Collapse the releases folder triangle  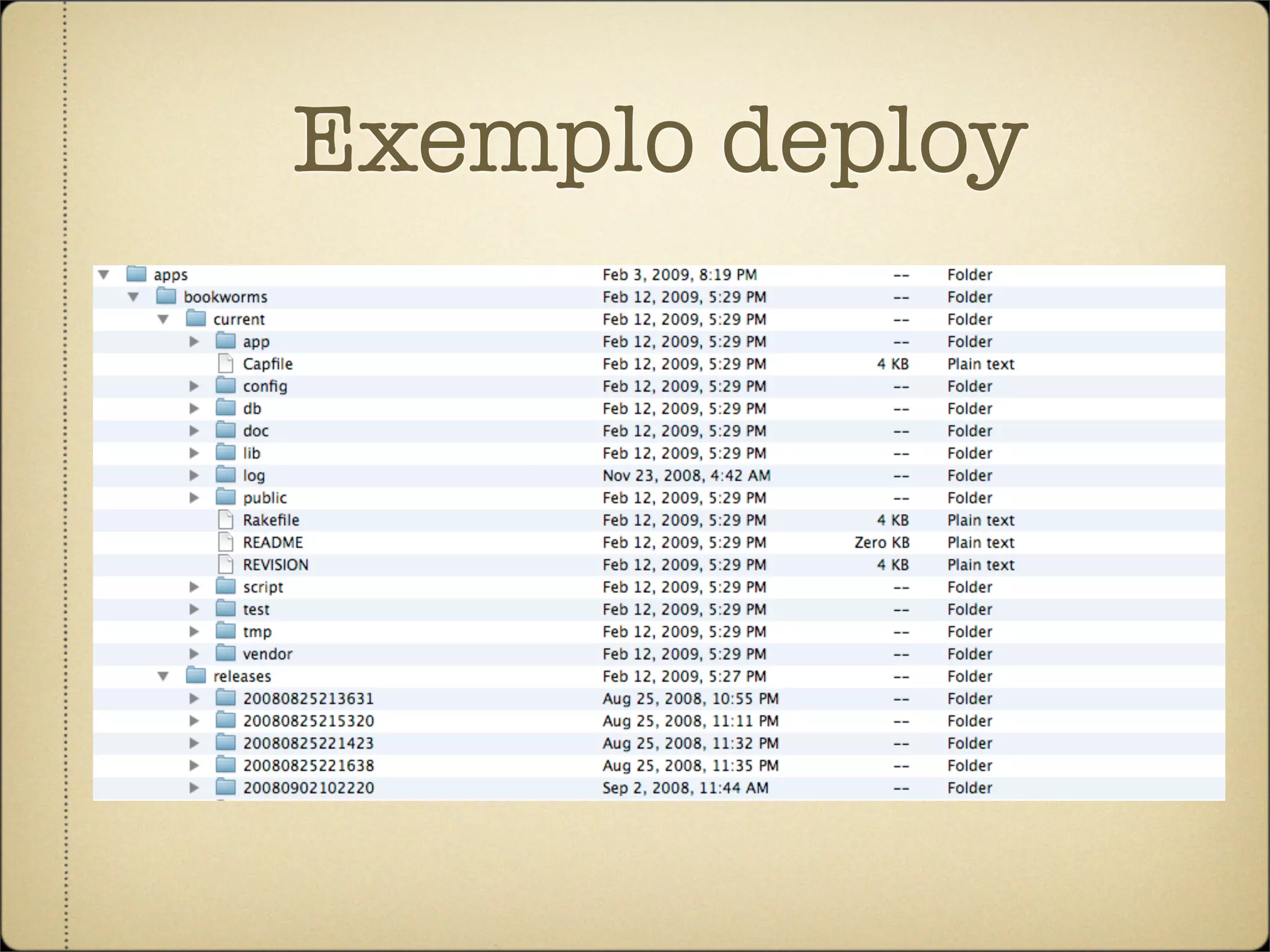tap(163, 676)
